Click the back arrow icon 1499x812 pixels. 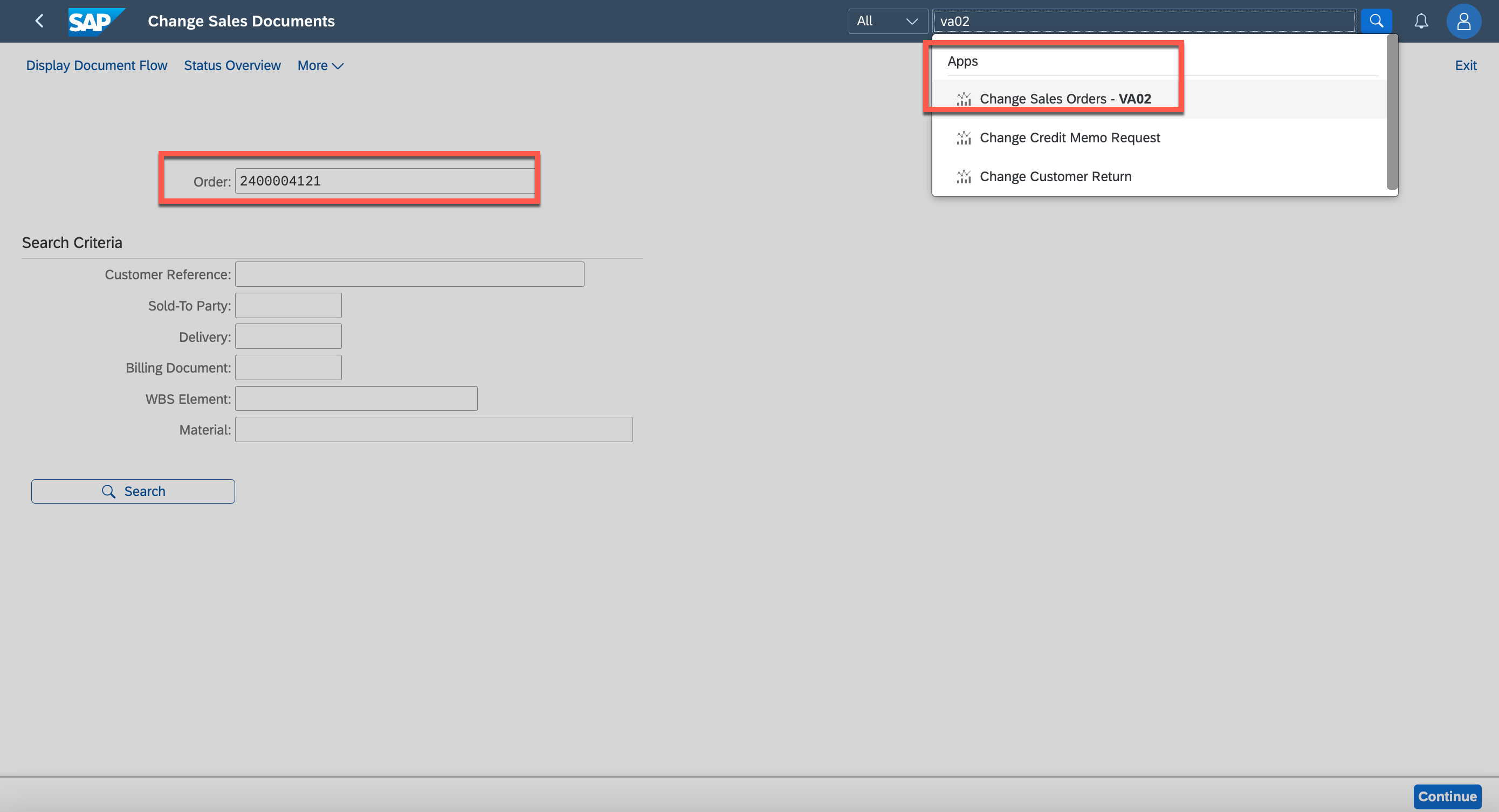point(39,22)
